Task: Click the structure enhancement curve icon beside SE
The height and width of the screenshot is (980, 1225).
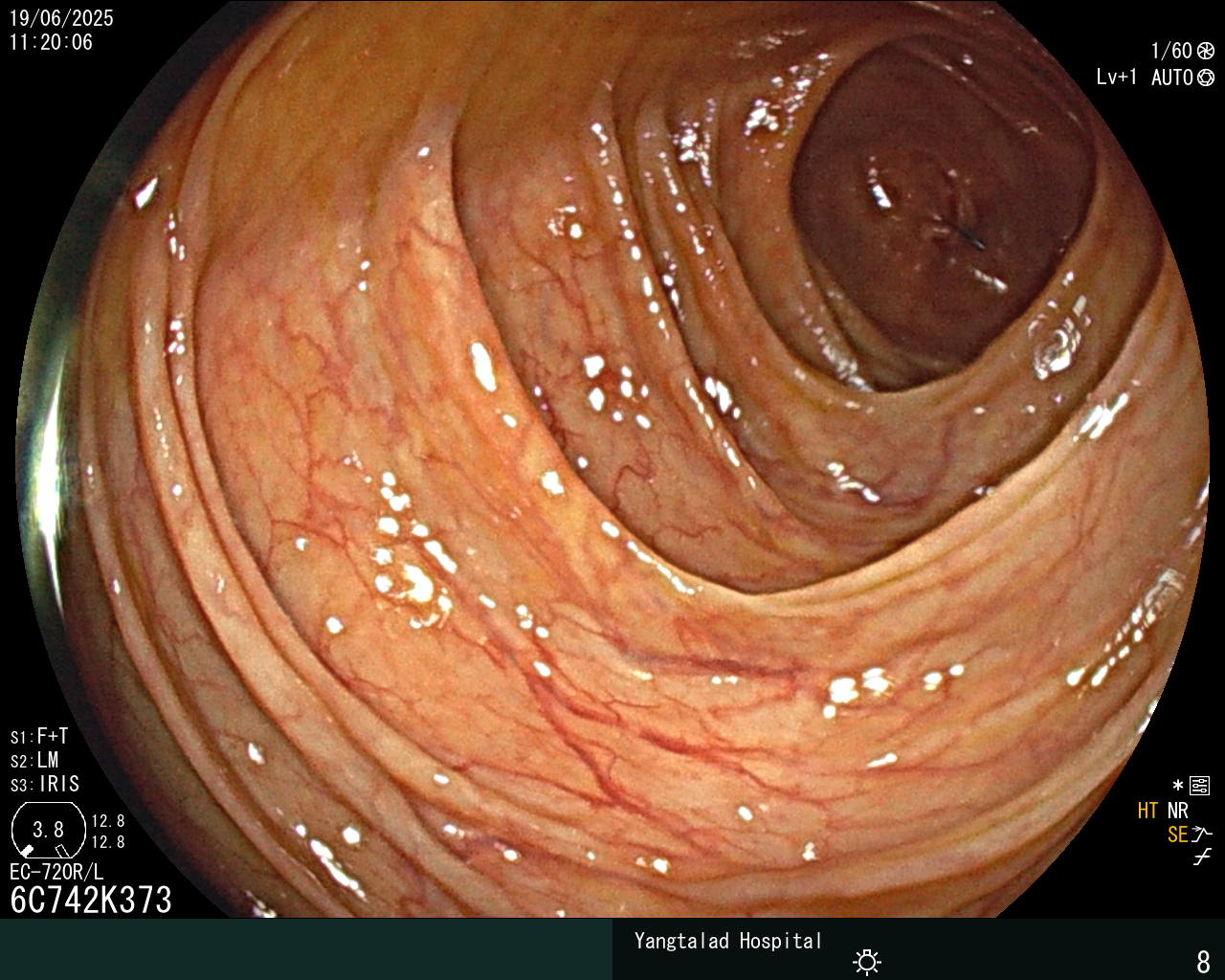Action: coord(1202,835)
